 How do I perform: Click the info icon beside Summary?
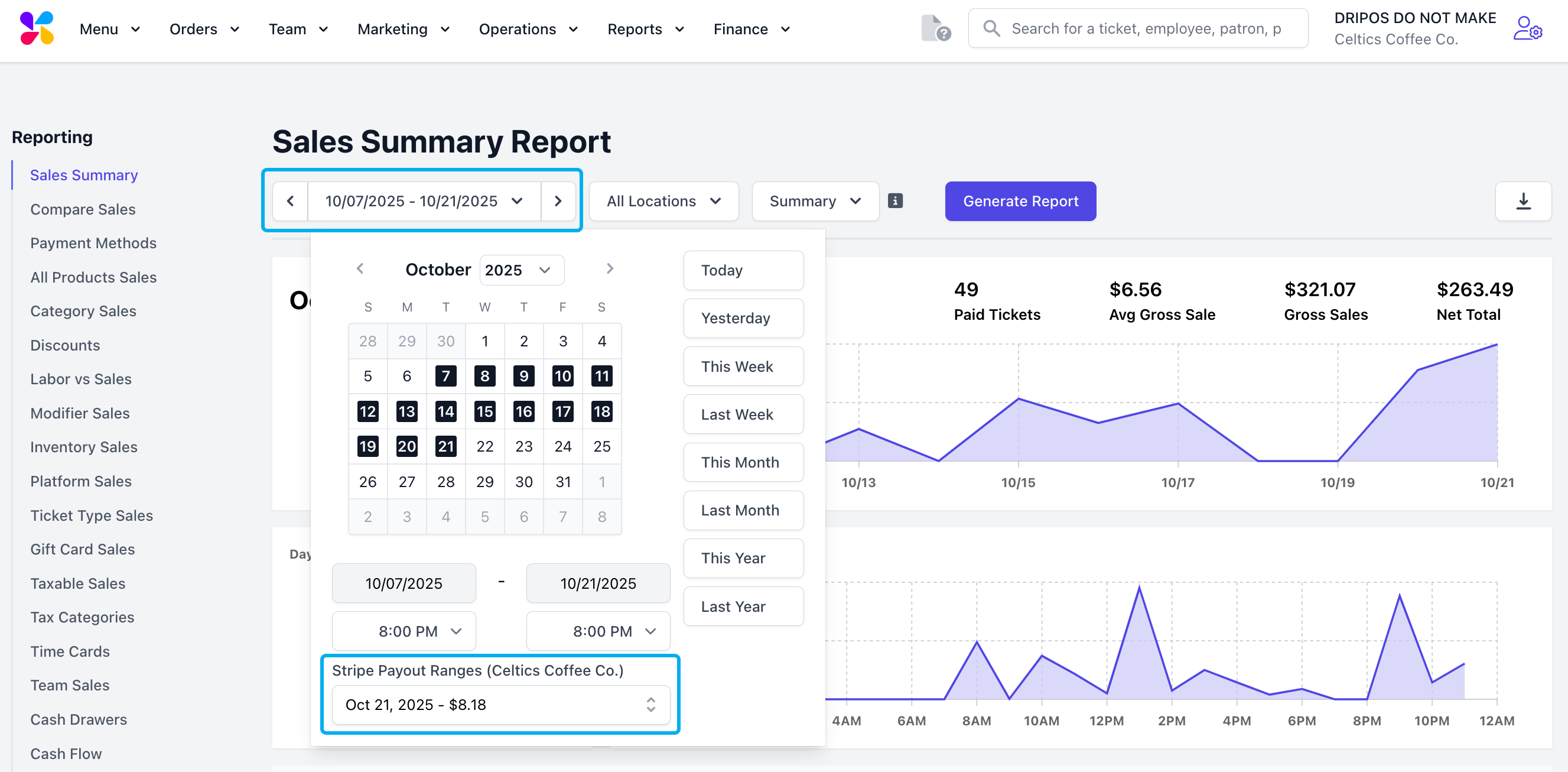(x=895, y=201)
